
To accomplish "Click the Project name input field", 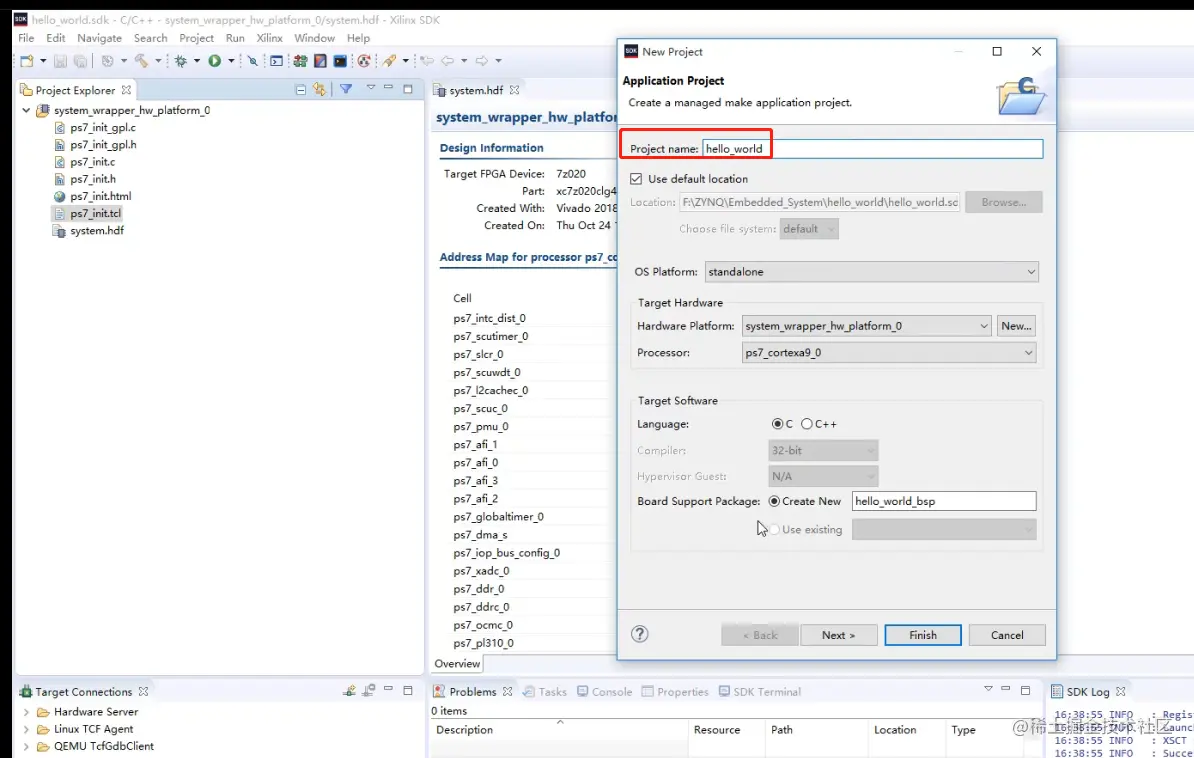I will pyautogui.click(x=872, y=149).
